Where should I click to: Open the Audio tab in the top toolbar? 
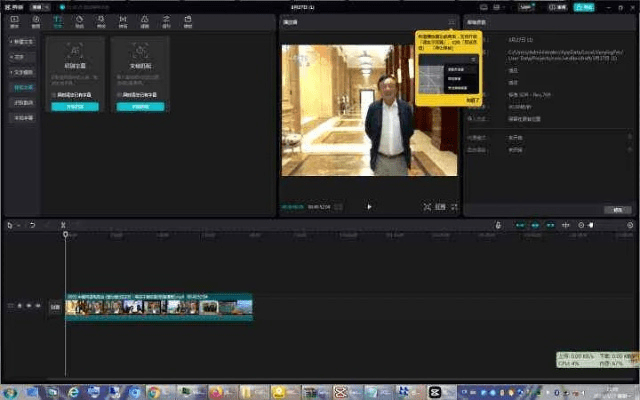tap(35, 21)
